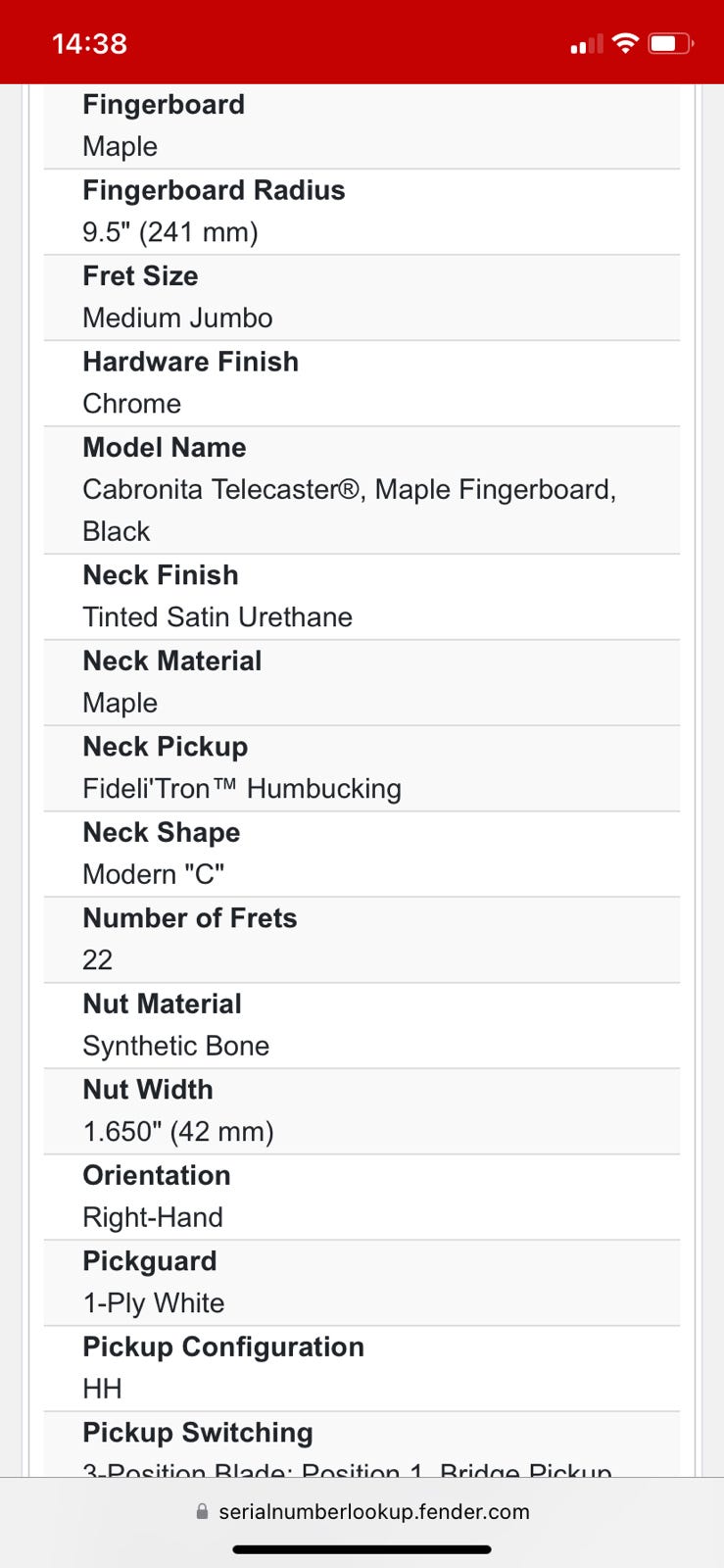Tap the cellular signal bars icon
724x1568 pixels.
tap(586, 44)
